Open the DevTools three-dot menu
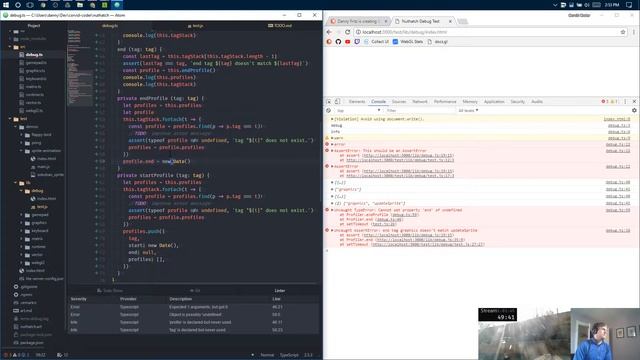 tap(625, 101)
